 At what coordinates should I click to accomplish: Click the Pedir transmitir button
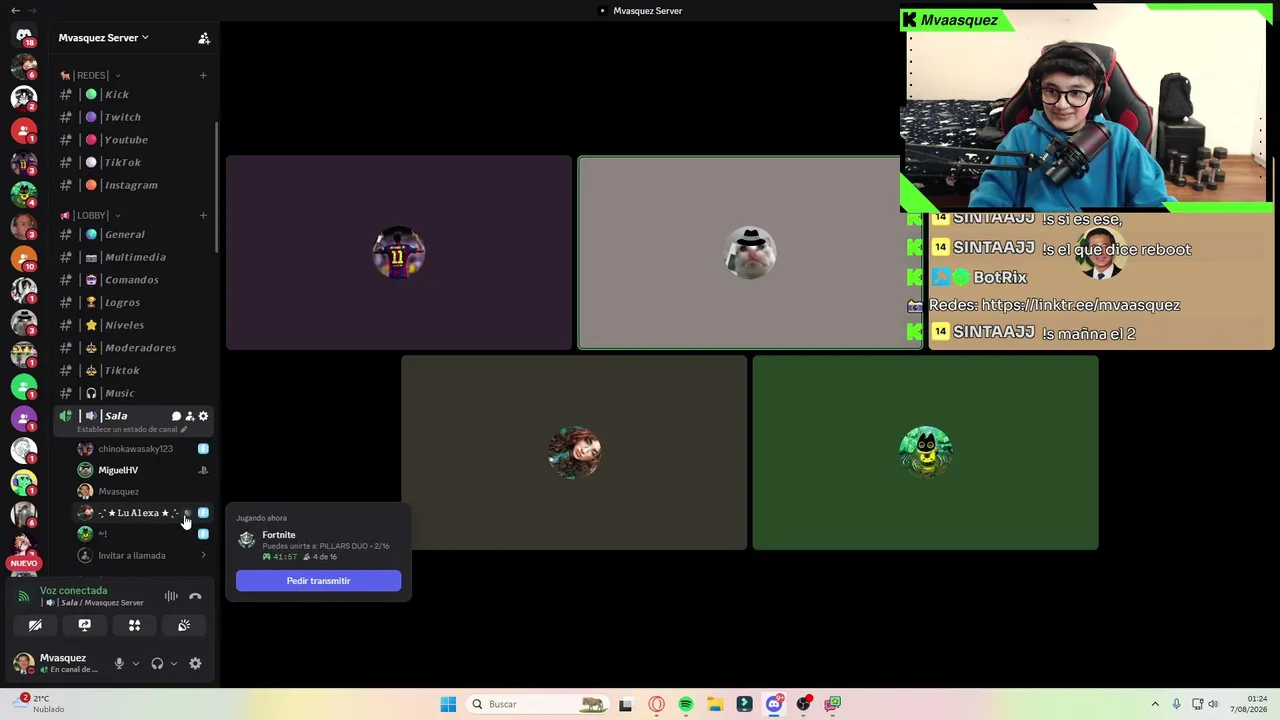coord(318,581)
